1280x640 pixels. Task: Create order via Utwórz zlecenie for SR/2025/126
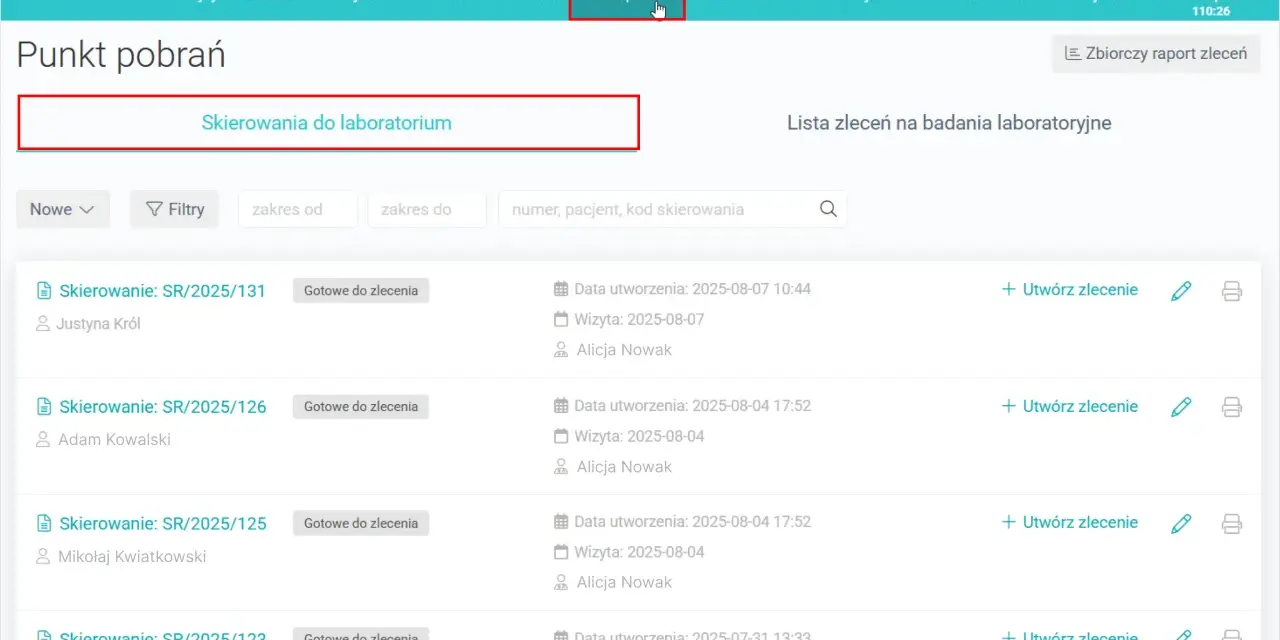click(x=1070, y=406)
